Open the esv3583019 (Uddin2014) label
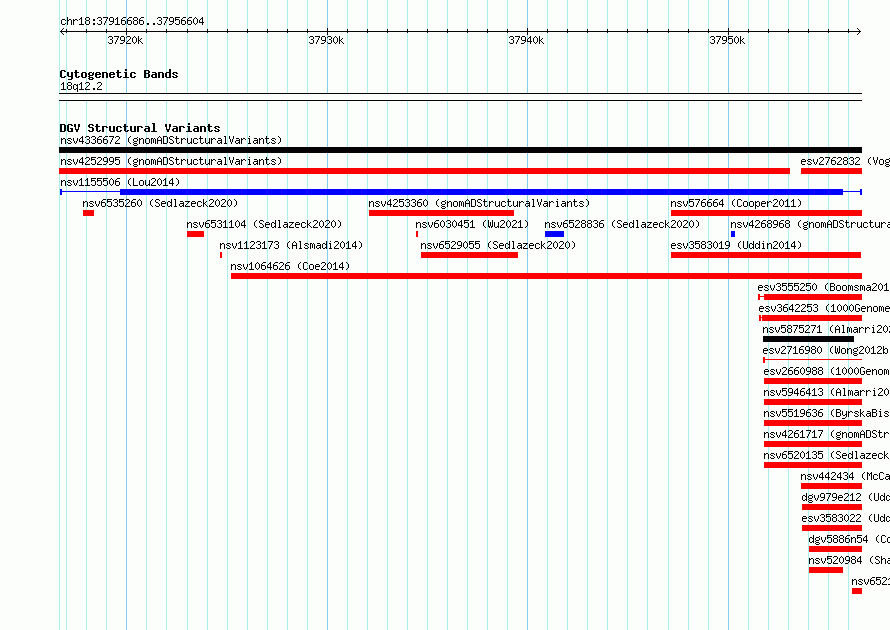 (x=736, y=245)
